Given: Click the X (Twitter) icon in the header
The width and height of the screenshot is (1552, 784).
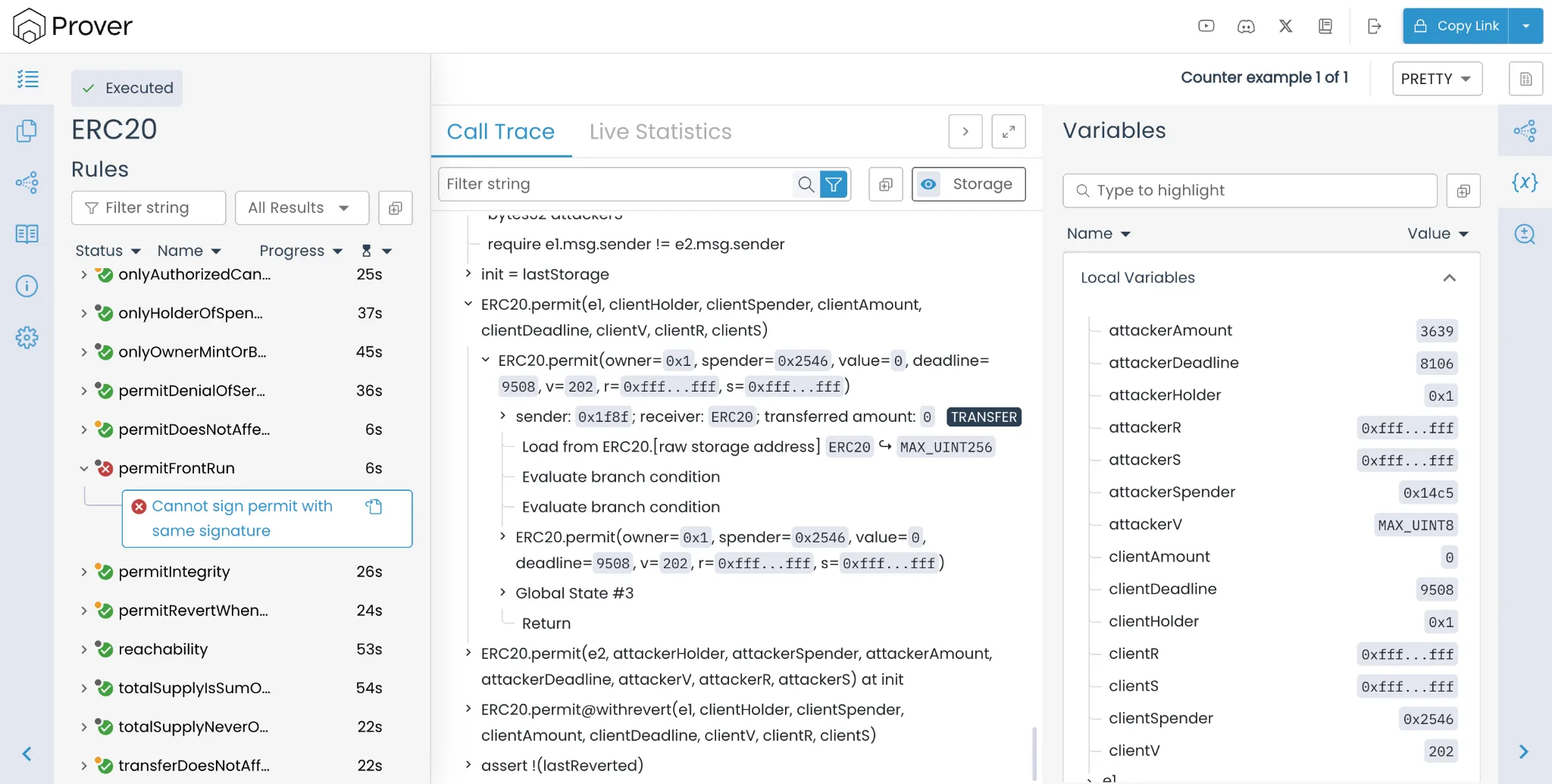Looking at the screenshot, I should pyautogui.click(x=1285, y=27).
